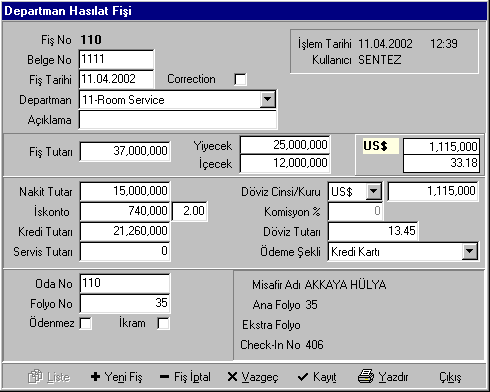Click the minus icon for Fiş İptal
The width and height of the screenshot is (490, 392).
(164, 377)
